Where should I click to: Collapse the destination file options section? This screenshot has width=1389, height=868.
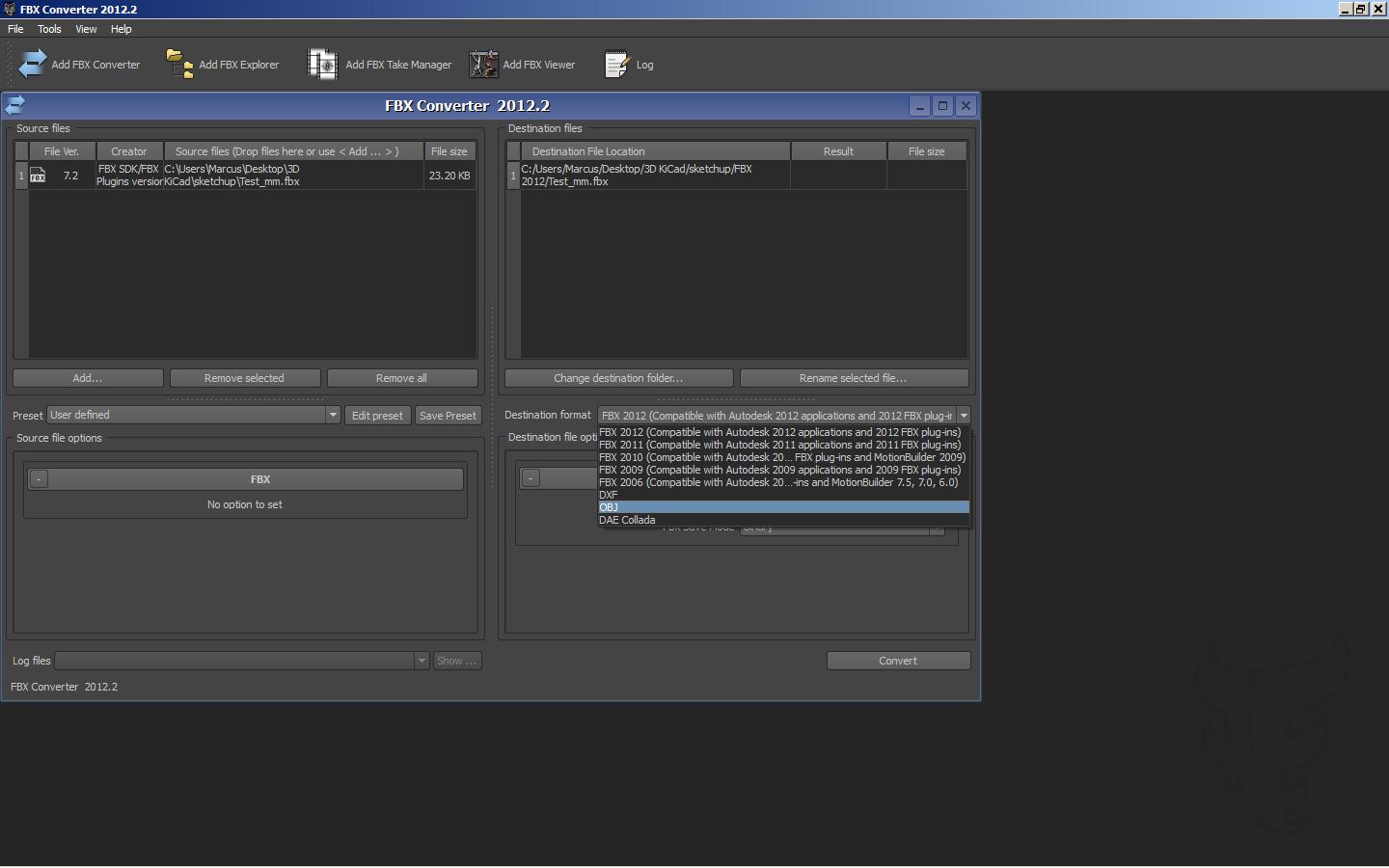pos(531,478)
